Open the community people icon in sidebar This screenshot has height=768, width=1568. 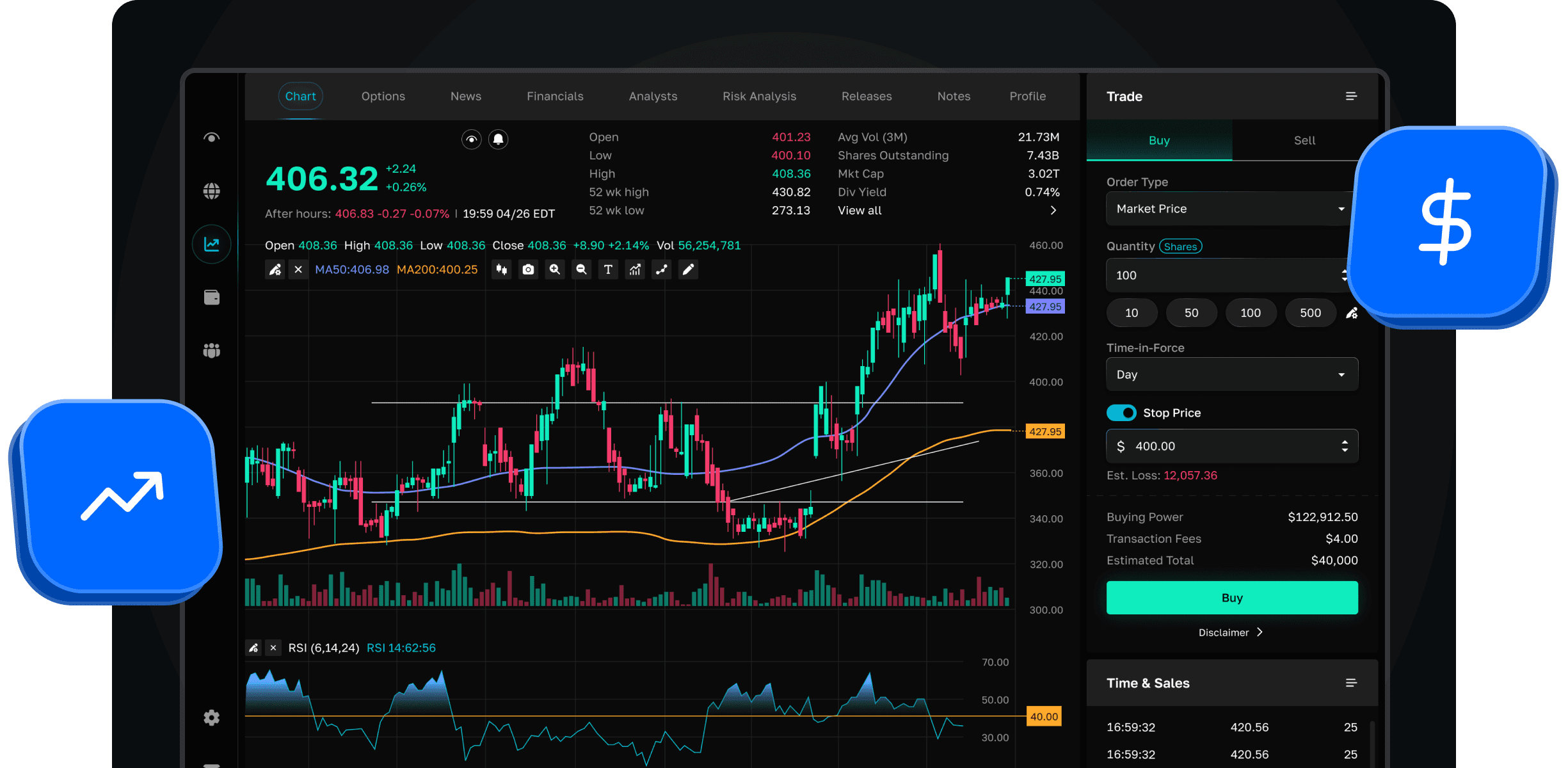coord(211,350)
